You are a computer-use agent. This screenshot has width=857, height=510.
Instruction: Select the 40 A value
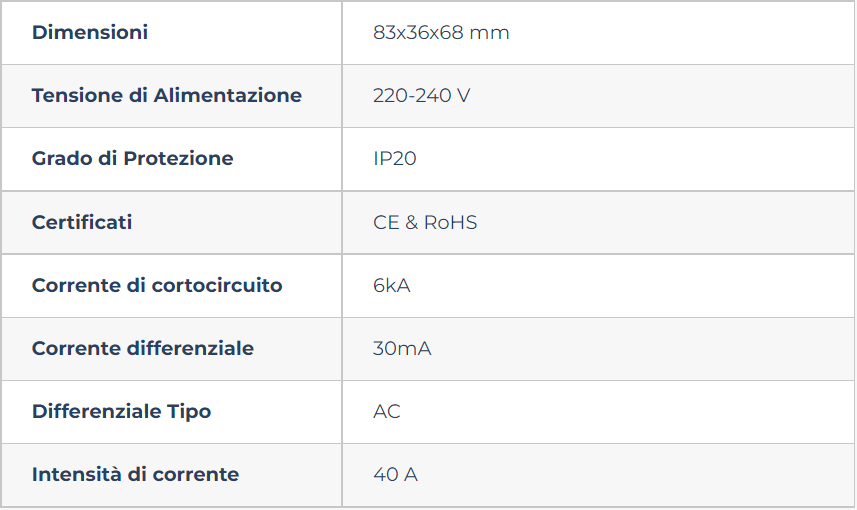click(396, 474)
